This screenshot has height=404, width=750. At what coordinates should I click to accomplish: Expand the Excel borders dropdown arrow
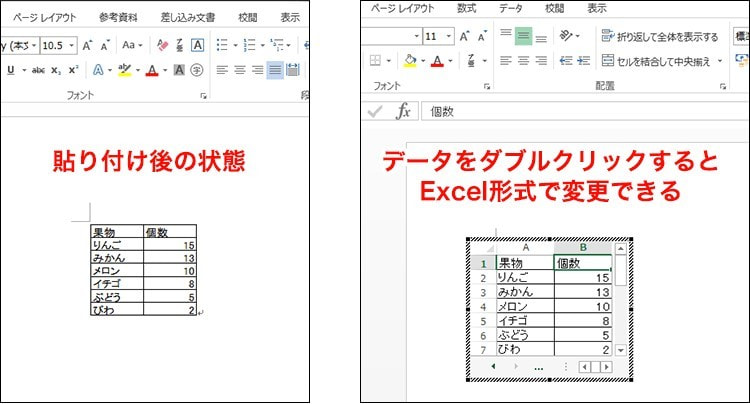tap(391, 61)
